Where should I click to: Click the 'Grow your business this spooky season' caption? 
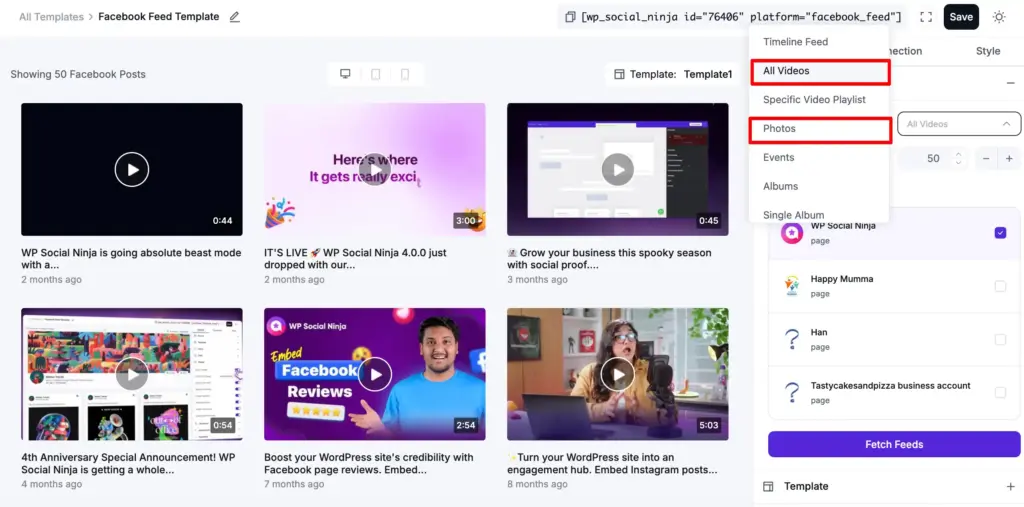point(609,259)
